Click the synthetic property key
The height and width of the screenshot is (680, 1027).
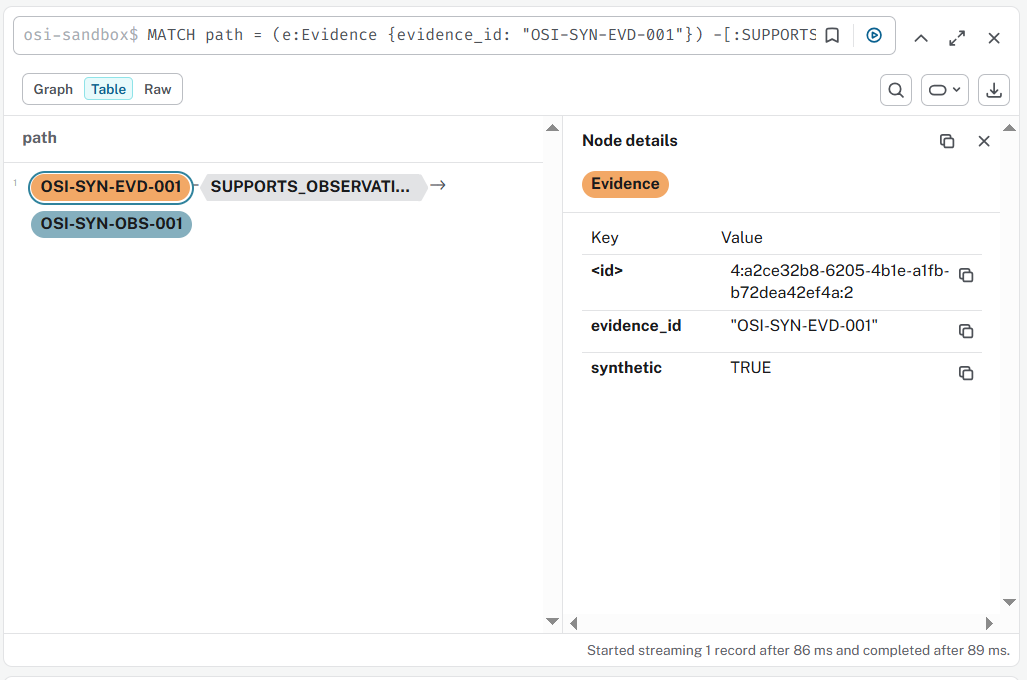pyautogui.click(x=626, y=368)
